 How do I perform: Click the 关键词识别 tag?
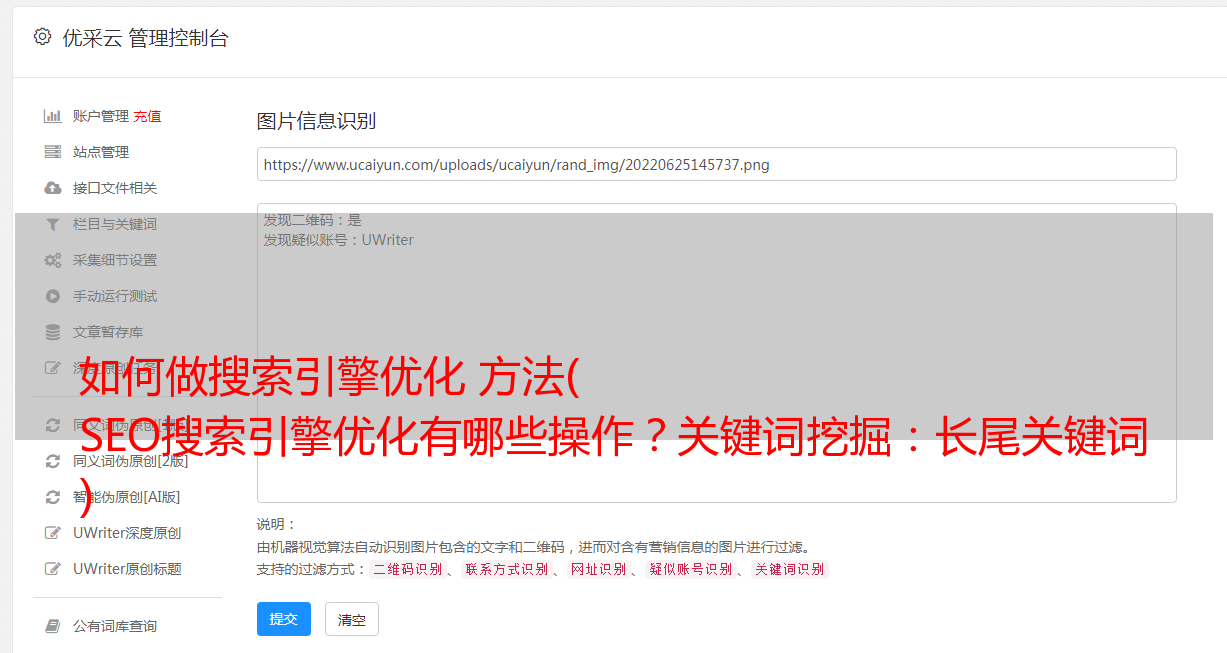coord(789,569)
